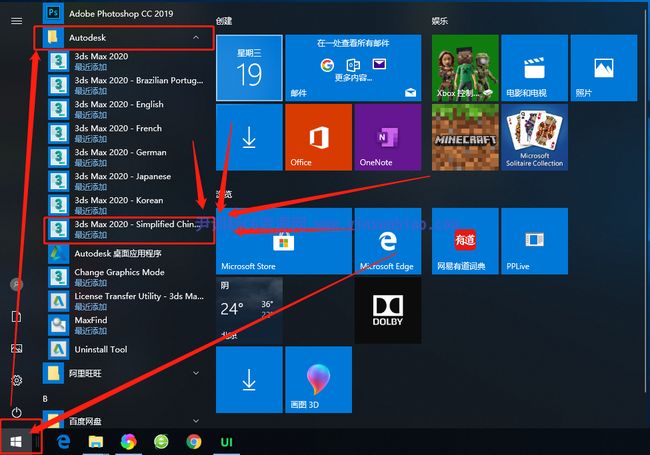Expand the 阿里旺旺 folder

[127, 373]
